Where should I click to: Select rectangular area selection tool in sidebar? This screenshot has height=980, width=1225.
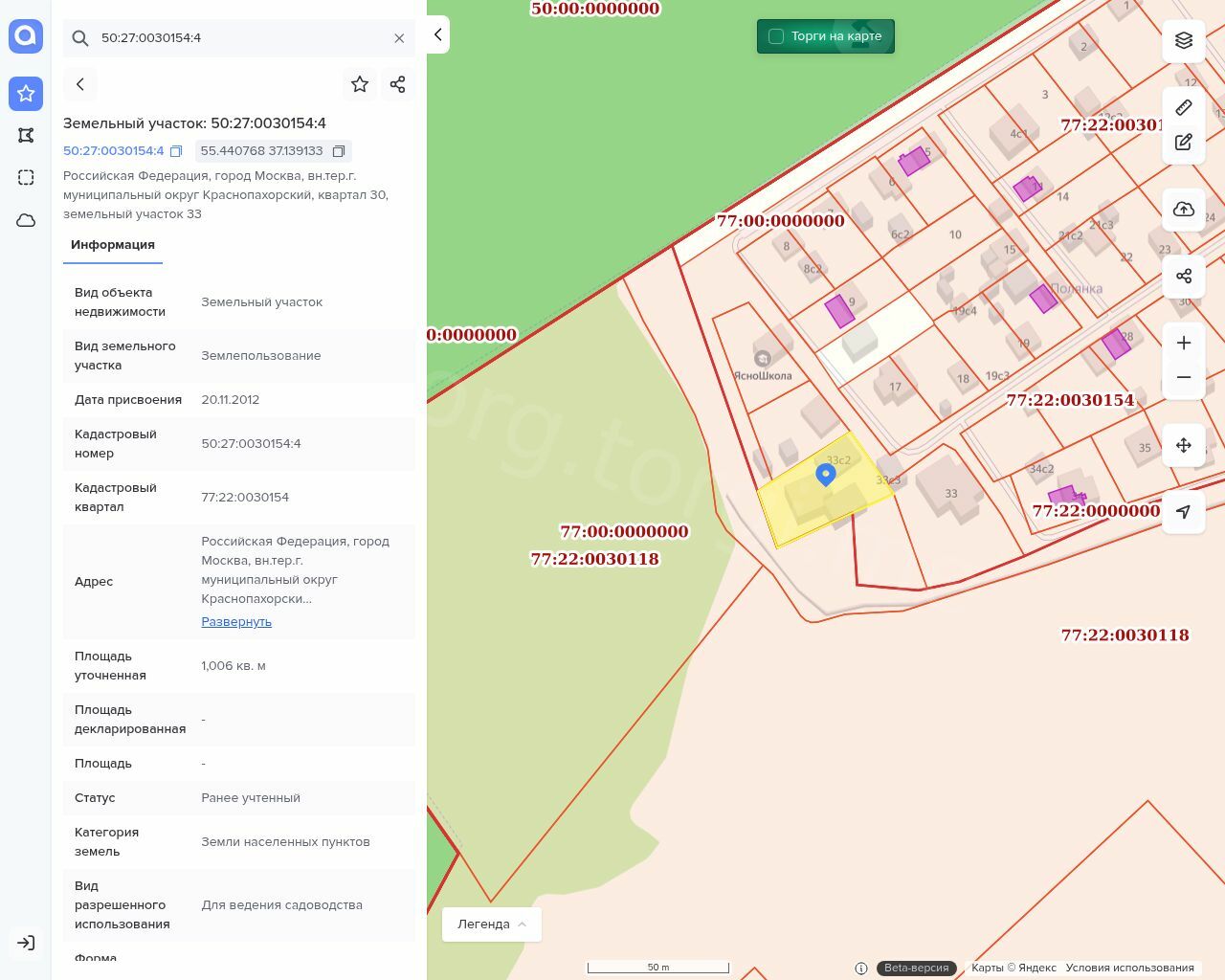click(26, 178)
